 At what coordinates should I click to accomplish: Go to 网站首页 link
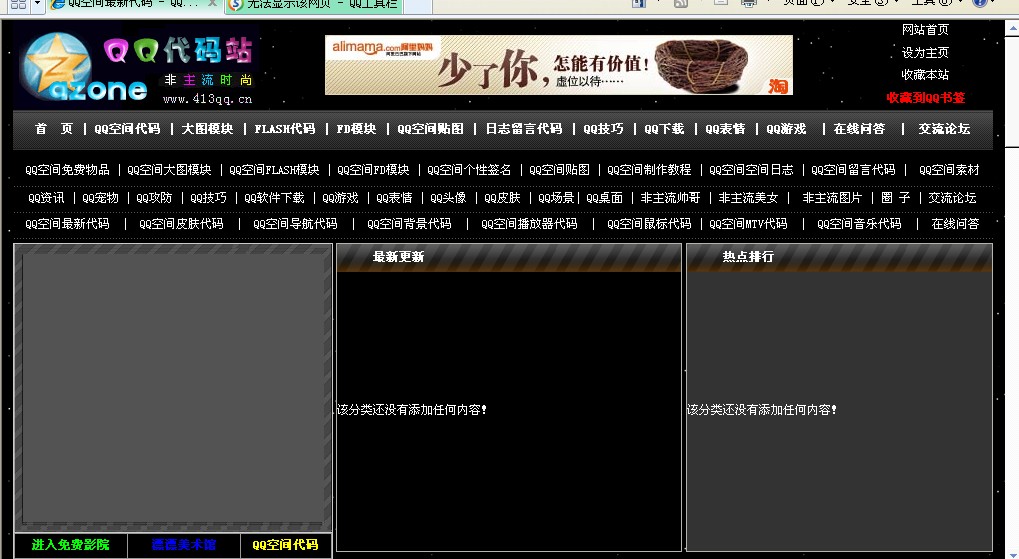point(925,30)
